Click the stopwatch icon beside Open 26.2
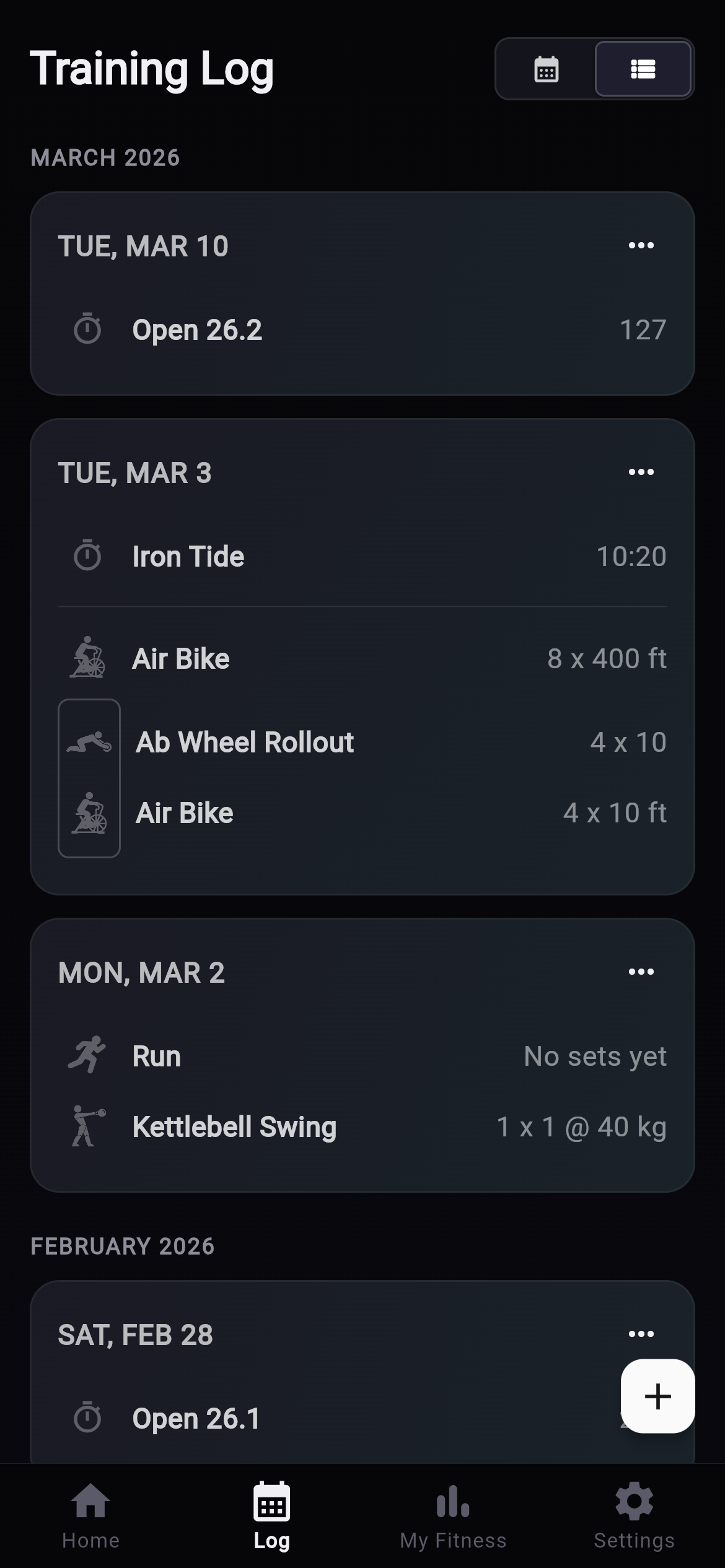 [87, 329]
